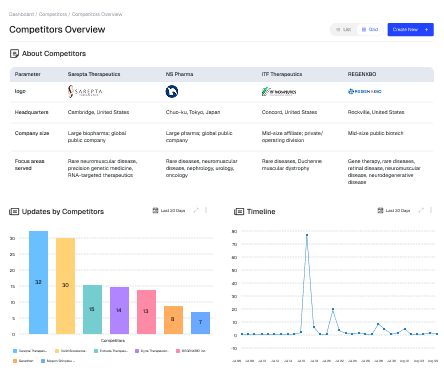Click the About Competitors section icon
Viewport: 444px width, 376px height.
click(14, 53)
